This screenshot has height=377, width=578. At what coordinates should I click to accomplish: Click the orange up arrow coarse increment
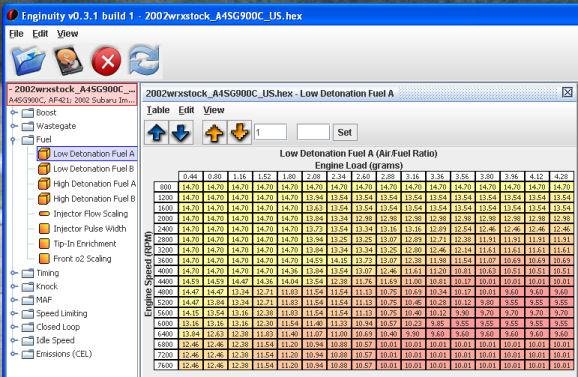click(x=215, y=132)
